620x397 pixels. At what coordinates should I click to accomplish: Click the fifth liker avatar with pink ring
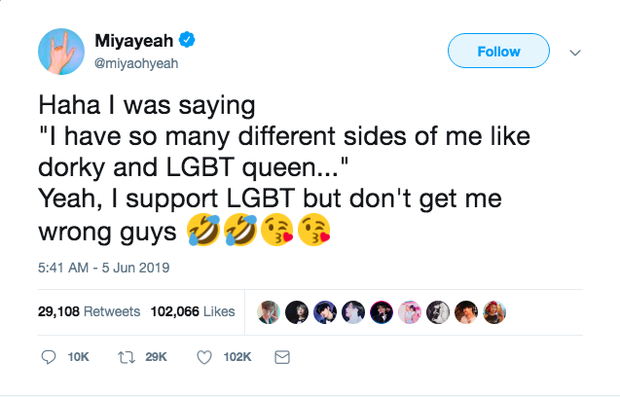[x=382, y=312]
